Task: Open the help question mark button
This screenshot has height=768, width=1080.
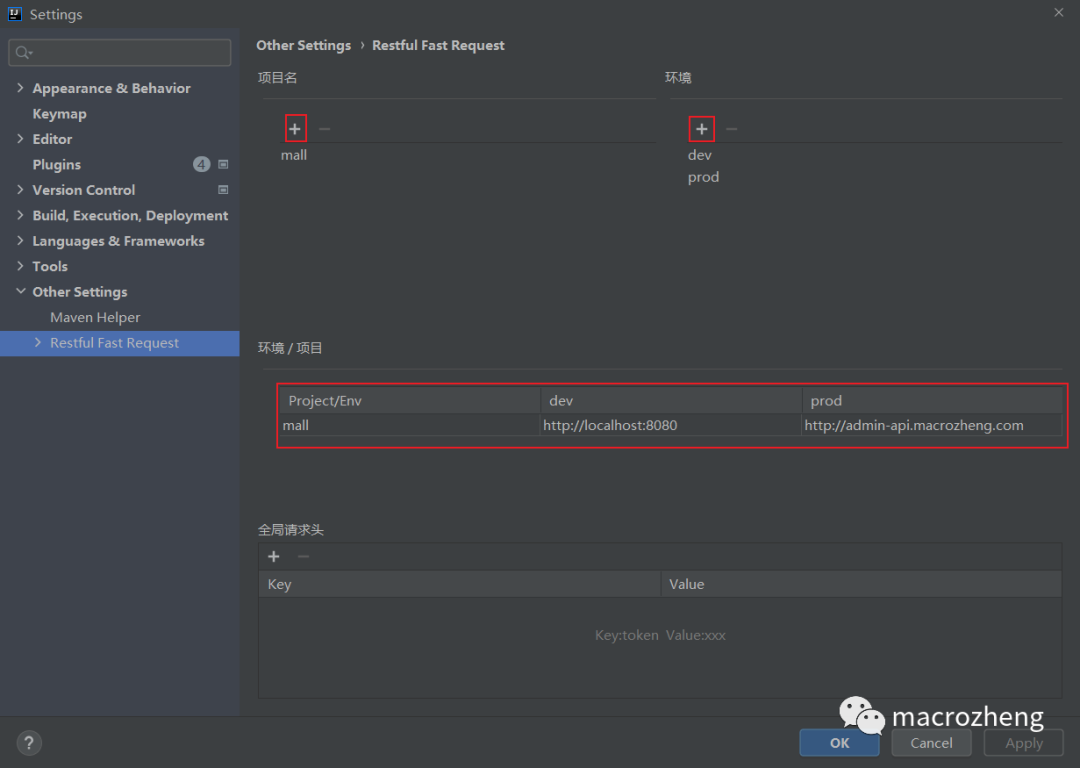Action: click(x=28, y=743)
